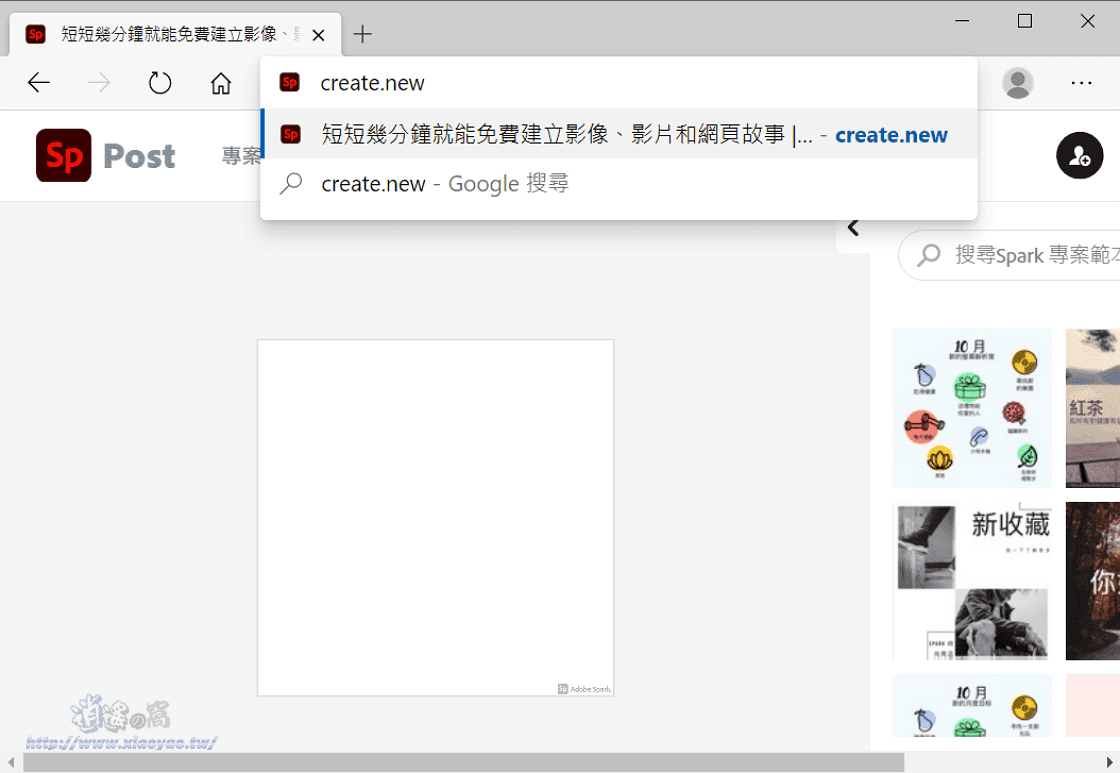Click the Sp favicon in address bar
This screenshot has height=773, width=1120.
pos(289,83)
